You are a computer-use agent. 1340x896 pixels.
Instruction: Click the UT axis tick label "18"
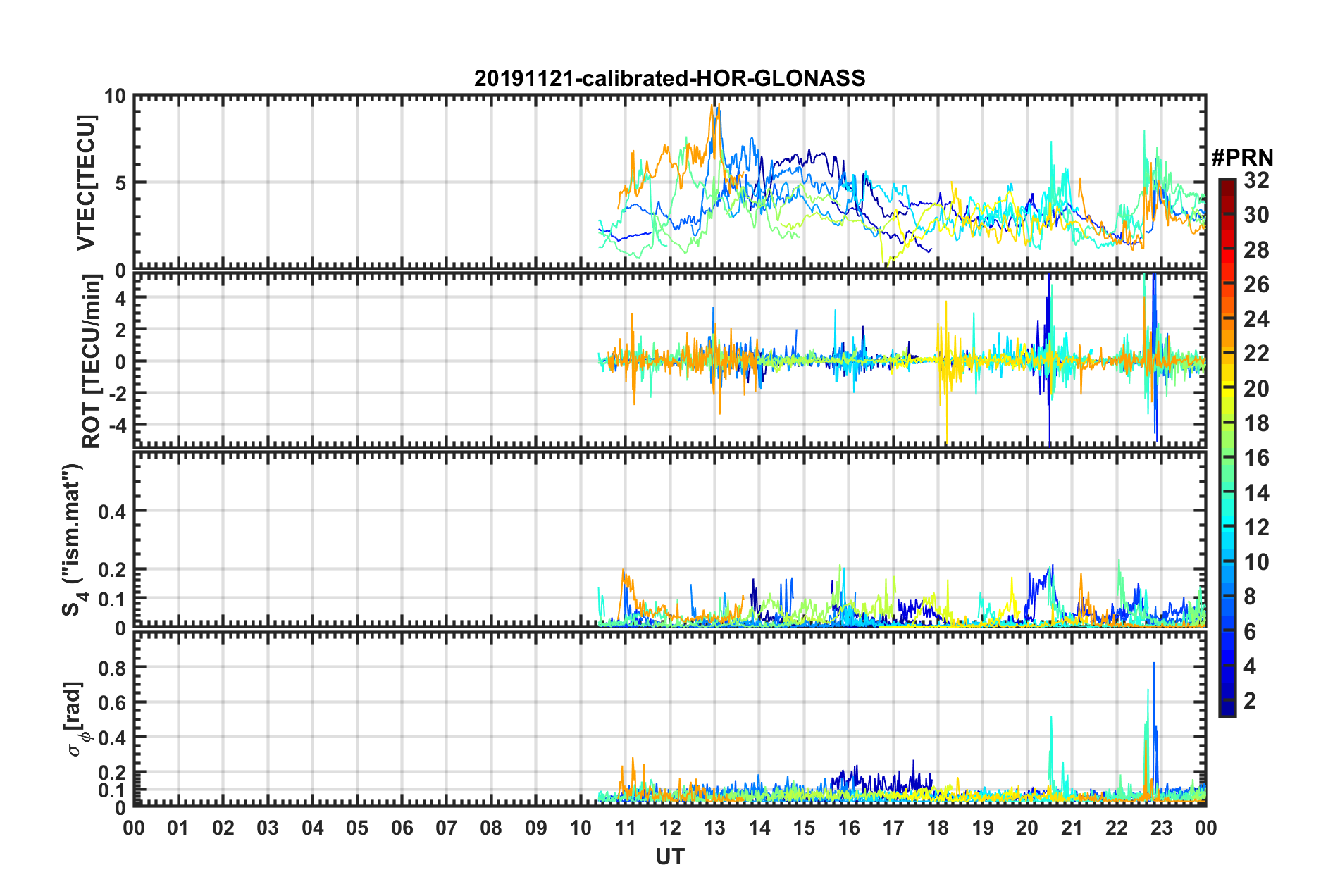[938, 827]
